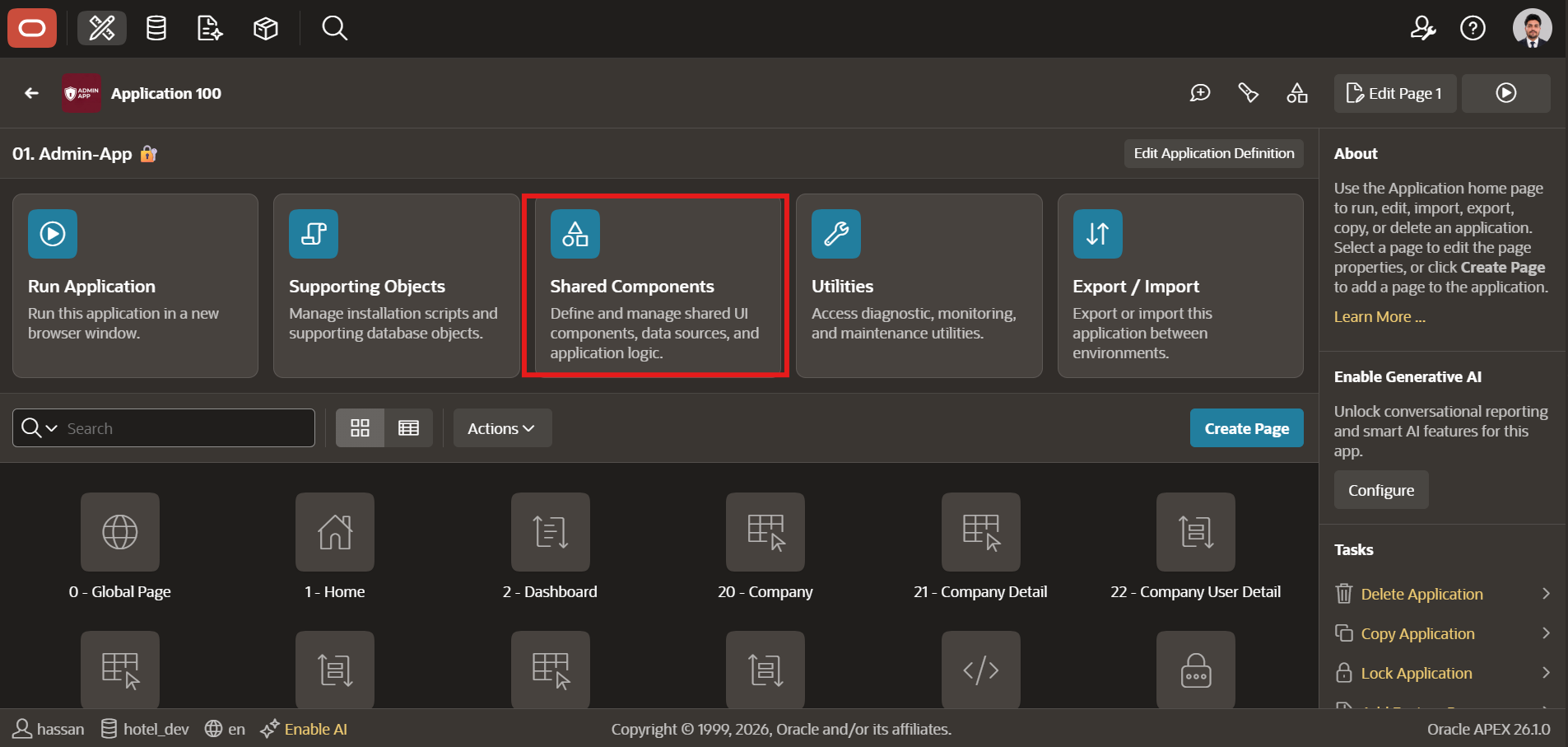Image resolution: width=1568 pixels, height=747 pixels.
Task: Open the Export / Import card
Action: [x=1180, y=286]
